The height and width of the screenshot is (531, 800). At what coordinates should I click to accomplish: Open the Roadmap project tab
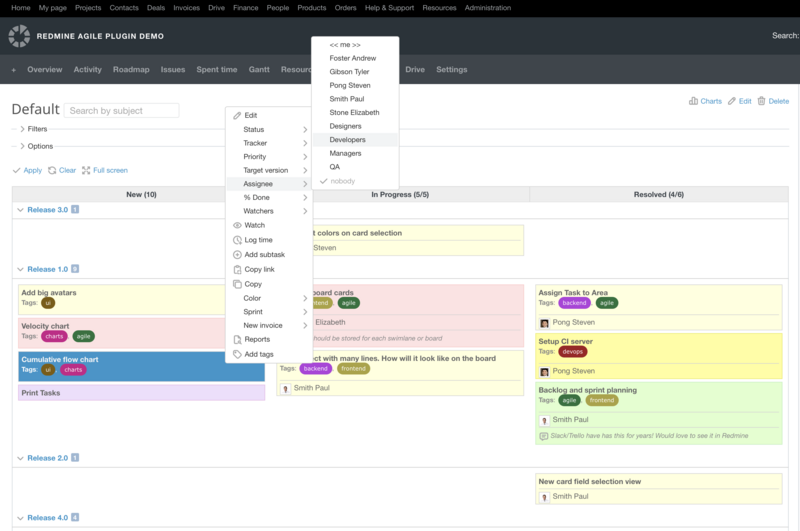click(131, 70)
